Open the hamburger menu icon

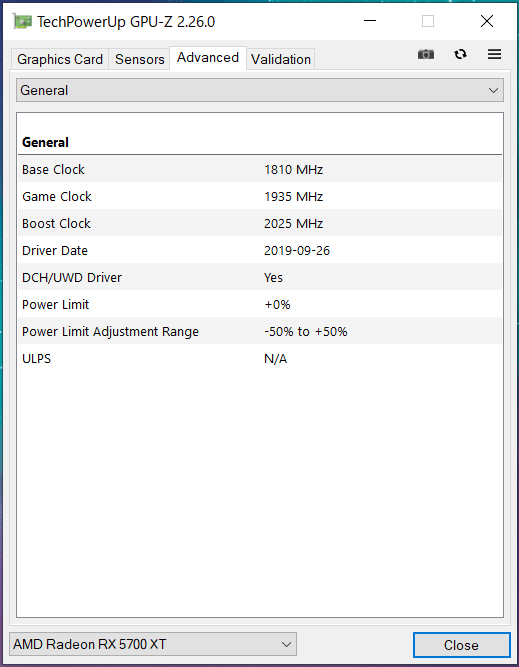click(x=494, y=54)
